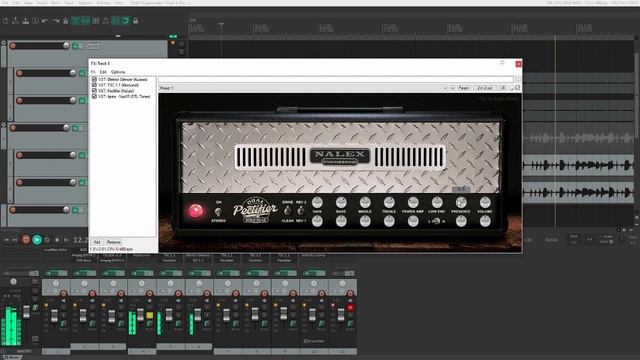Click the lower-row knob beneath GAIN
The width and height of the screenshot is (640, 360).
pyautogui.click(x=317, y=221)
